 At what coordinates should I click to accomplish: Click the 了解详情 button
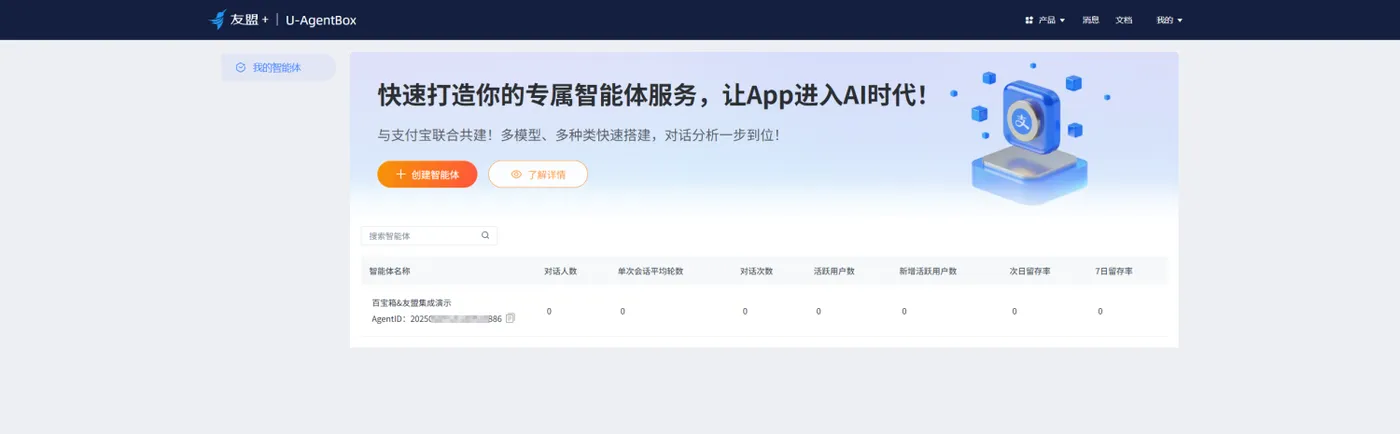click(x=538, y=174)
